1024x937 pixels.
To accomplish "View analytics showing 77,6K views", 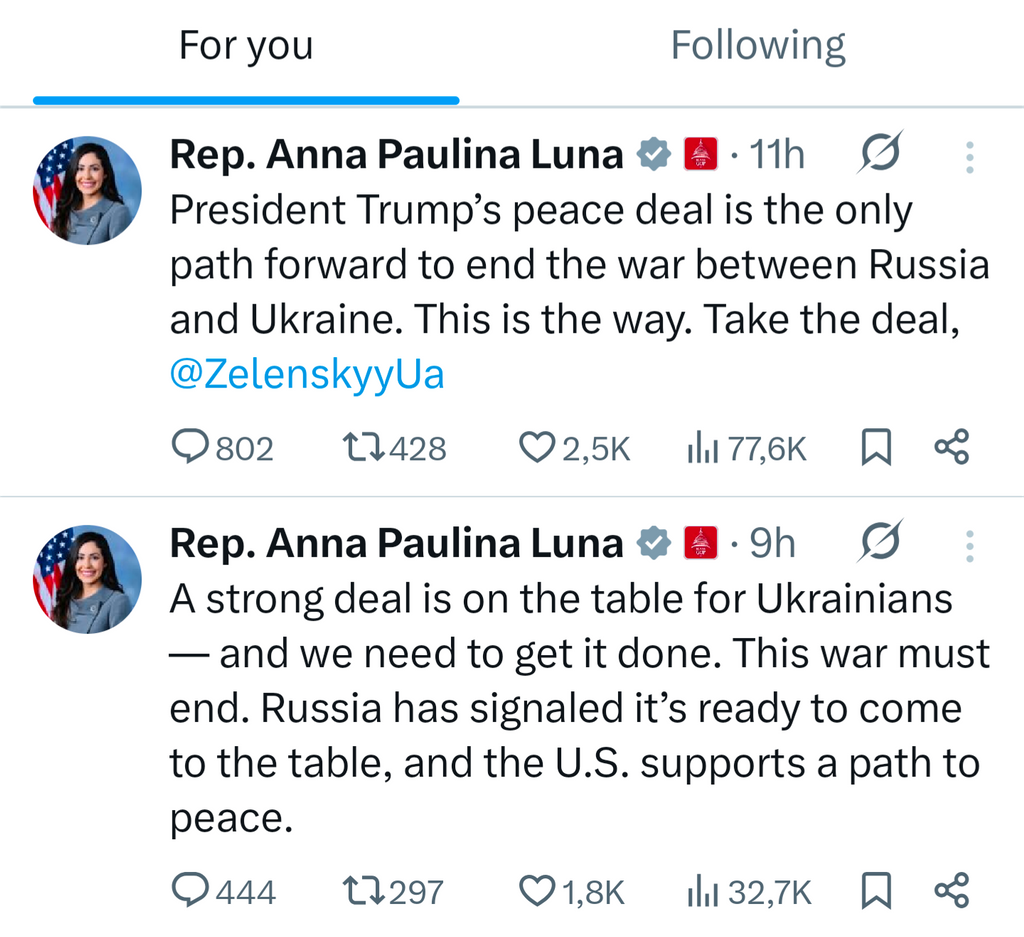I will [702, 448].
